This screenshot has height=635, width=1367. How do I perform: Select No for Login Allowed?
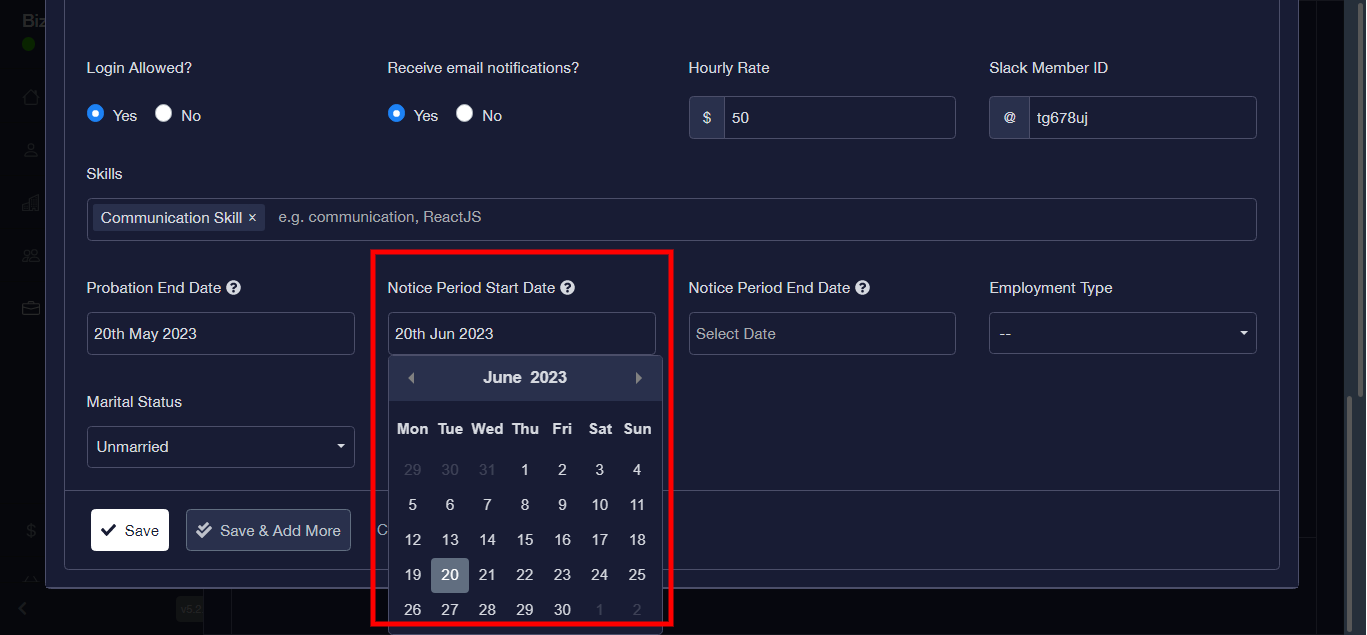click(x=164, y=114)
